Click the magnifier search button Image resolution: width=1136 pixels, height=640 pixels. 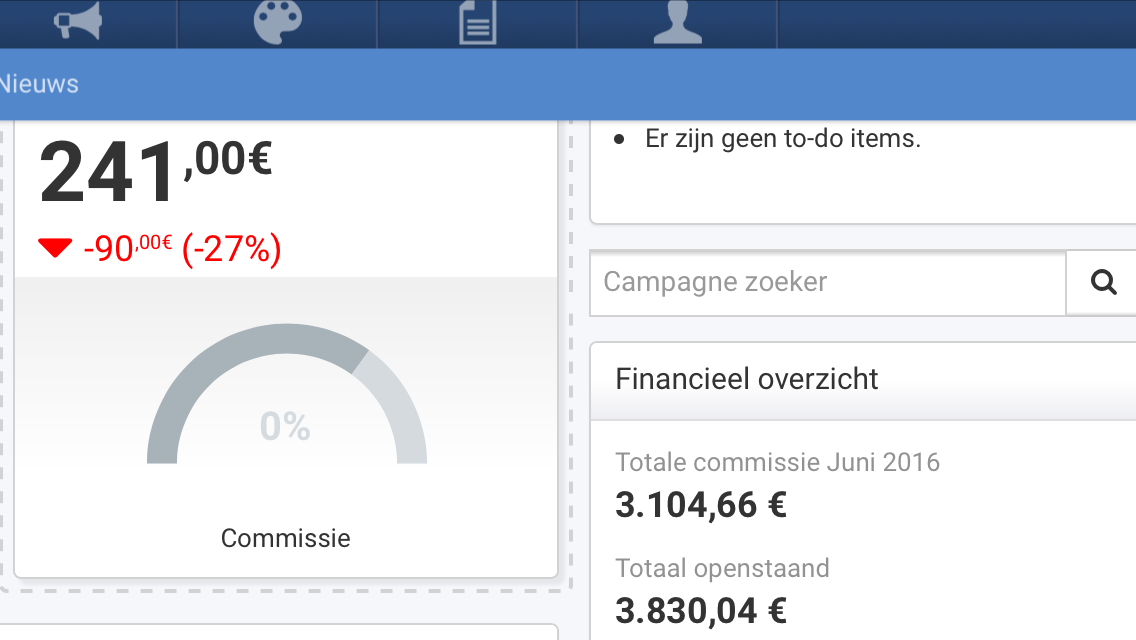(1103, 282)
